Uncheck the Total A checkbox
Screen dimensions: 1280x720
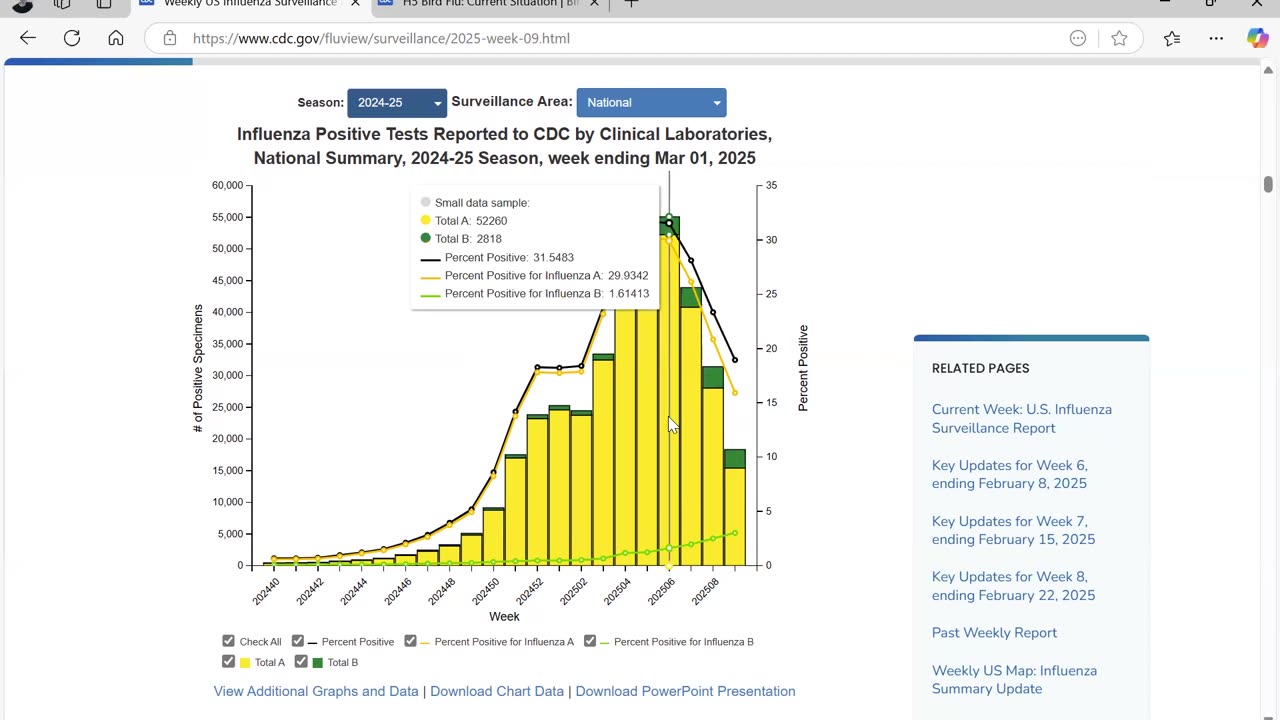point(229,662)
